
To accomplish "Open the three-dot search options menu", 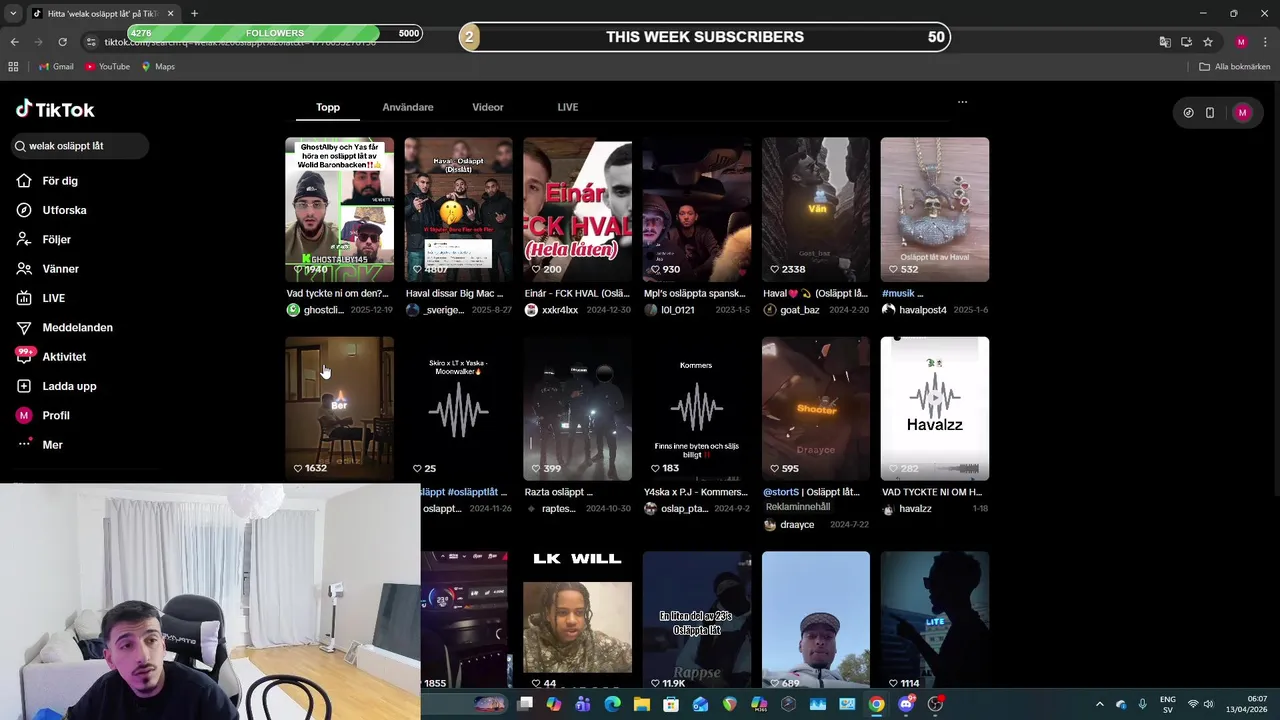I will (962, 102).
